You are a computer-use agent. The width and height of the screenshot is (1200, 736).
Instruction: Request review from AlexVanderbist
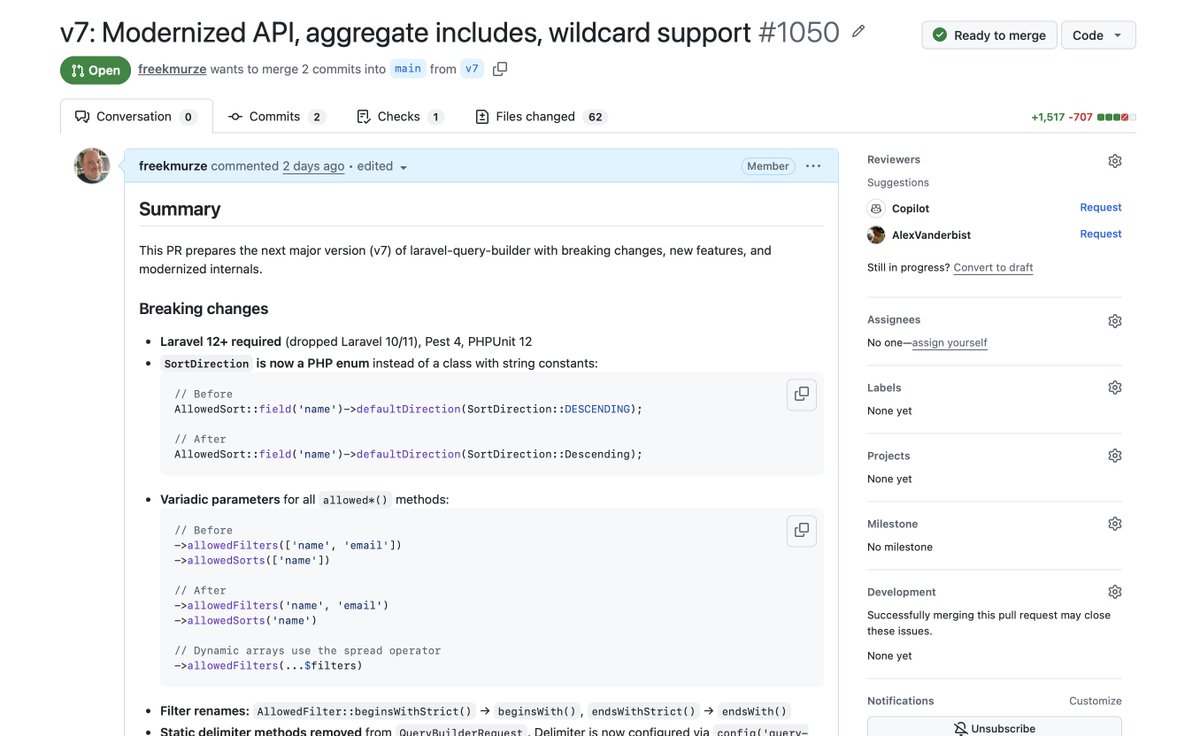pos(1100,234)
